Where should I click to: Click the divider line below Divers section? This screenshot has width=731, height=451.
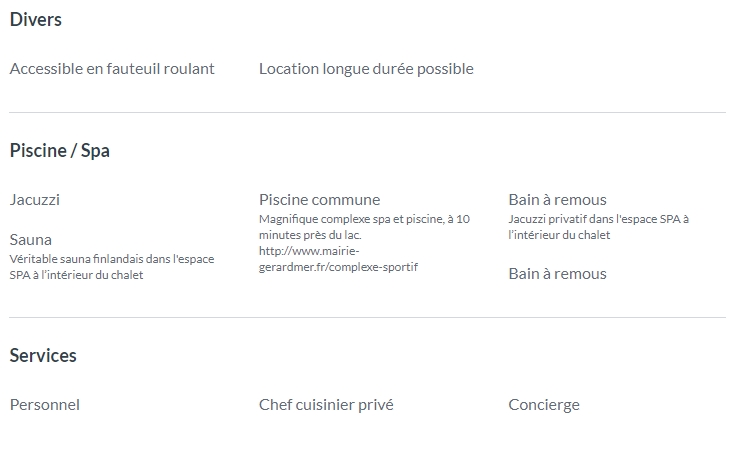tap(367, 112)
